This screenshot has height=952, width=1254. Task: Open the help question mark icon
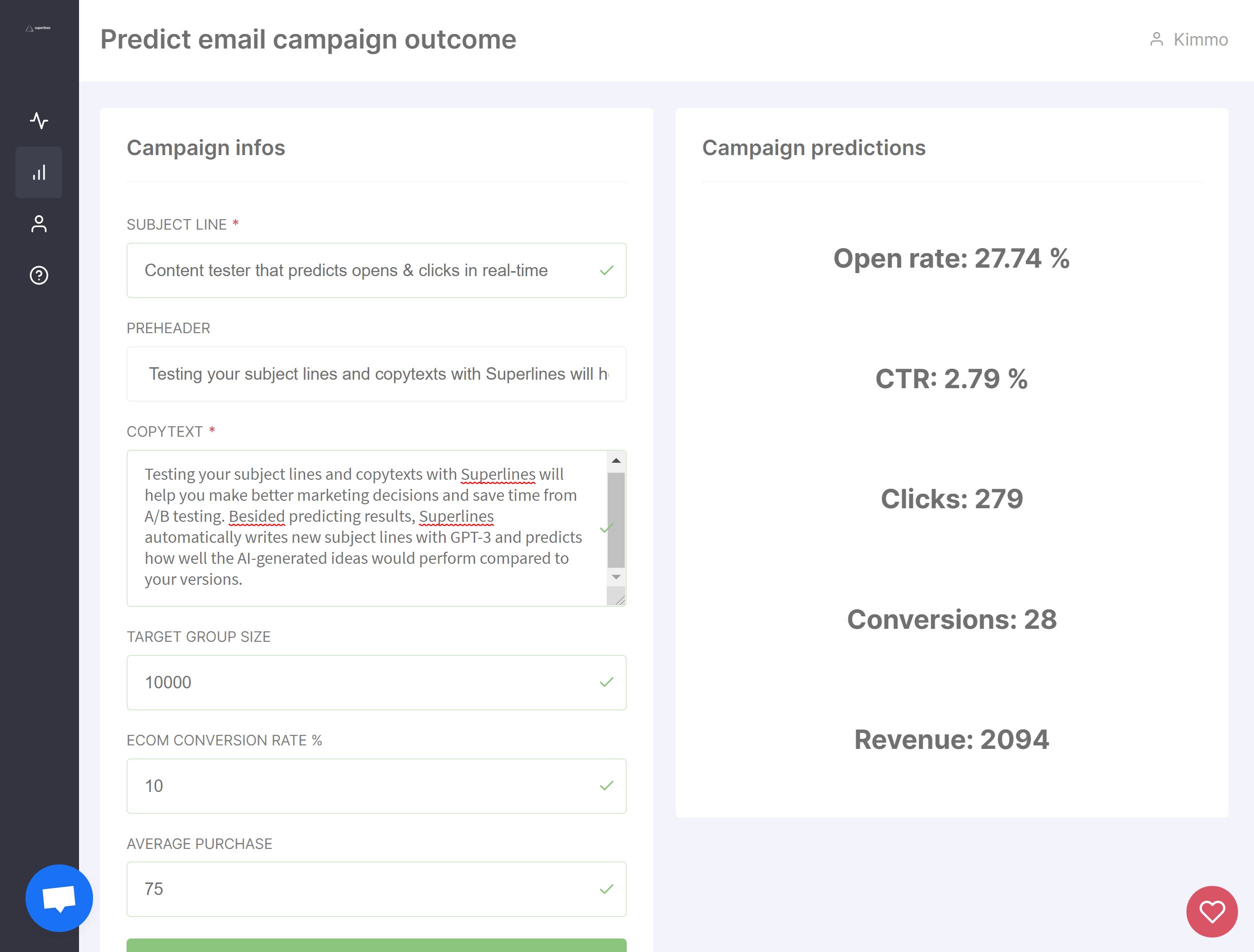pyautogui.click(x=39, y=276)
